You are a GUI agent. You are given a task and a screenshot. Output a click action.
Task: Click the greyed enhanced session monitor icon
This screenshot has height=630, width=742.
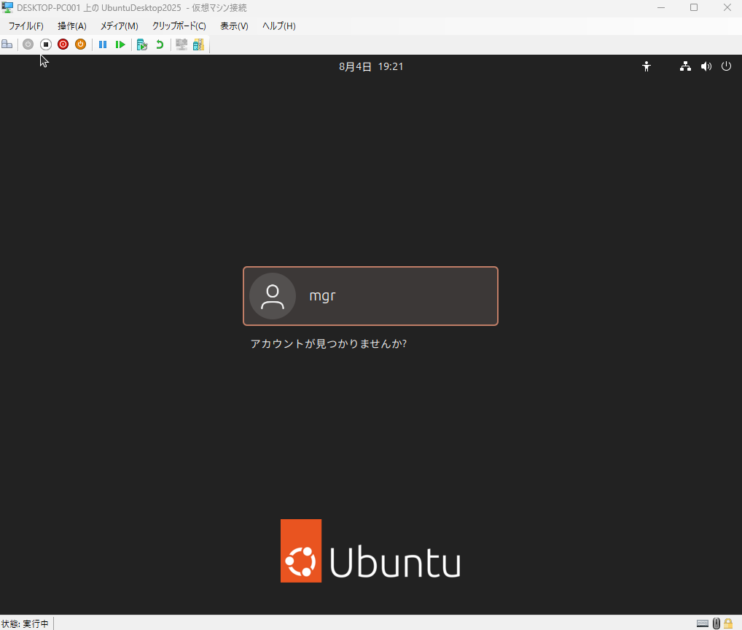[181, 44]
